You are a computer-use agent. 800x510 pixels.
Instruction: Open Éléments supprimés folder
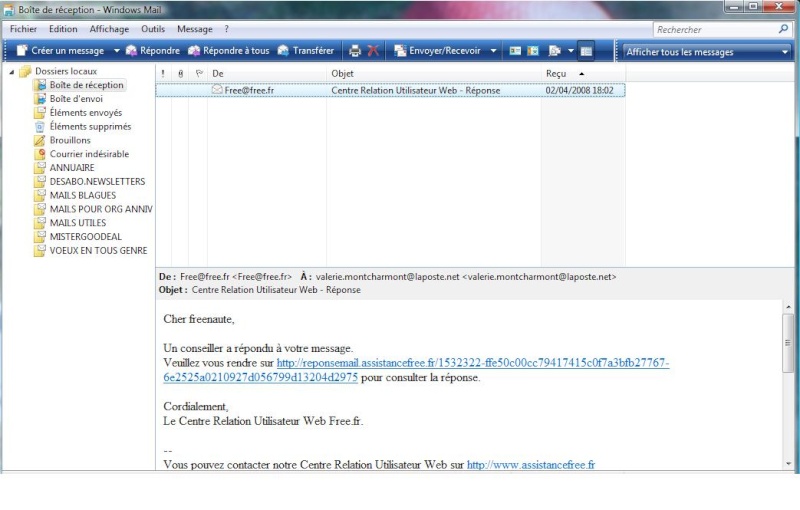(90, 126)
